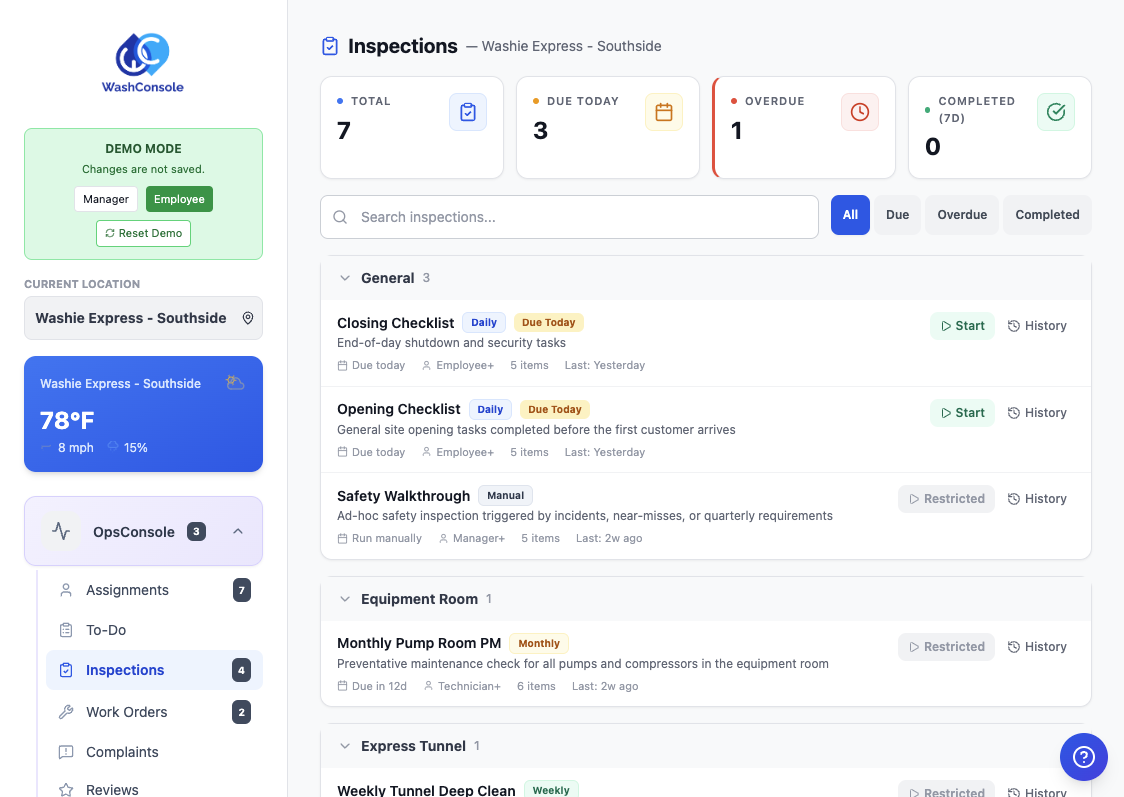The image size is (1124, 797).
Task: Switch demo mode to Employee
Action: click(x=179, y=199)
